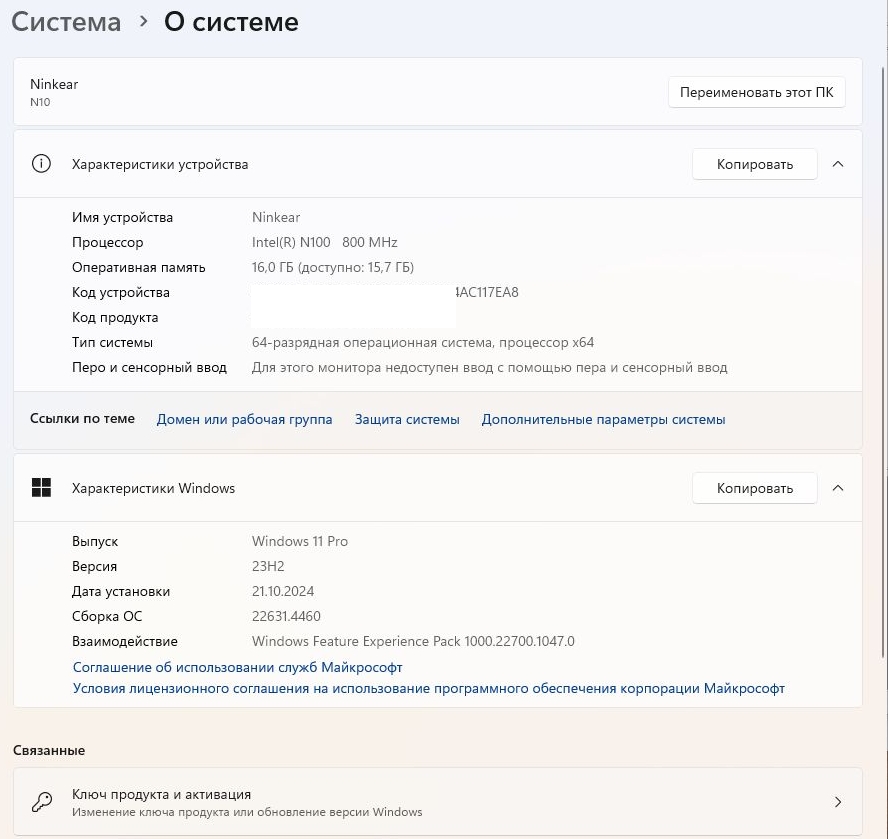Click Переименовать этот ПК button
Screen dimensions: 888x839
pos(756,92)
